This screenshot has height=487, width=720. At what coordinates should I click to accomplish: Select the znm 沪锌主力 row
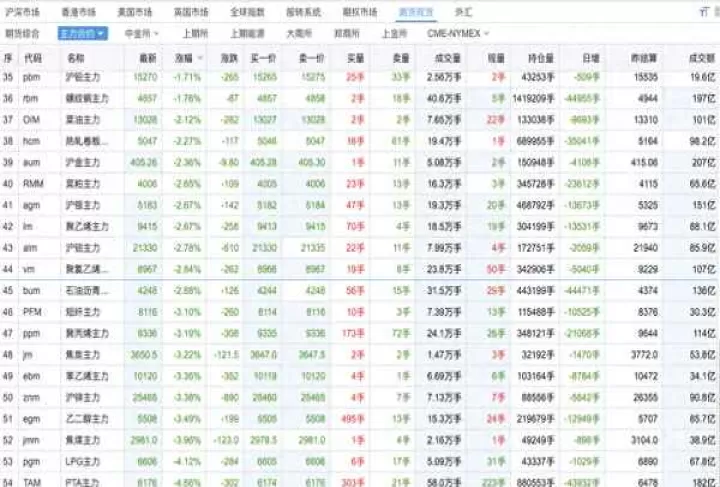click(x=360, y=397)
